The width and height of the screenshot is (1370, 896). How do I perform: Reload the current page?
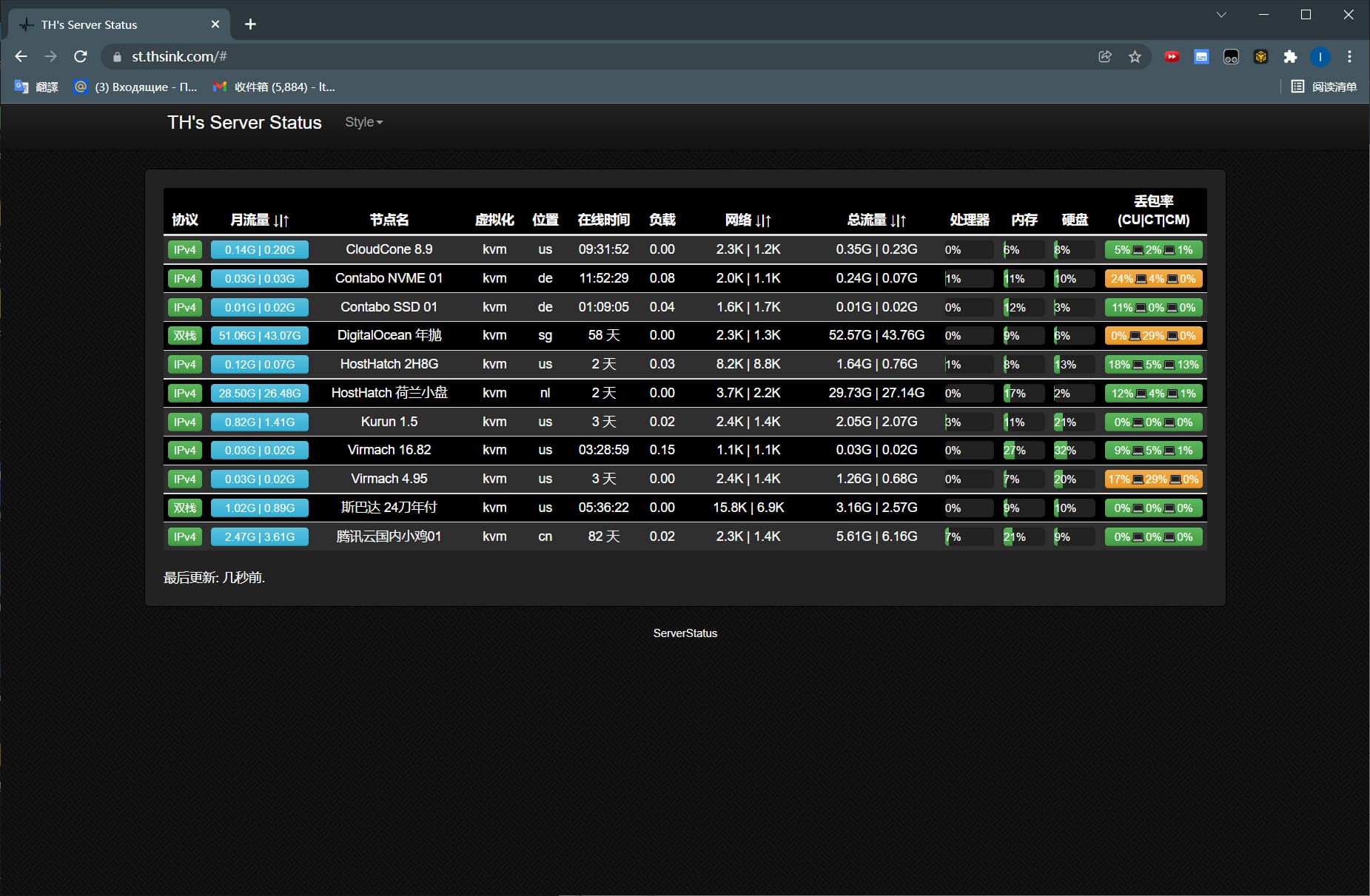(x=81, y=56)
